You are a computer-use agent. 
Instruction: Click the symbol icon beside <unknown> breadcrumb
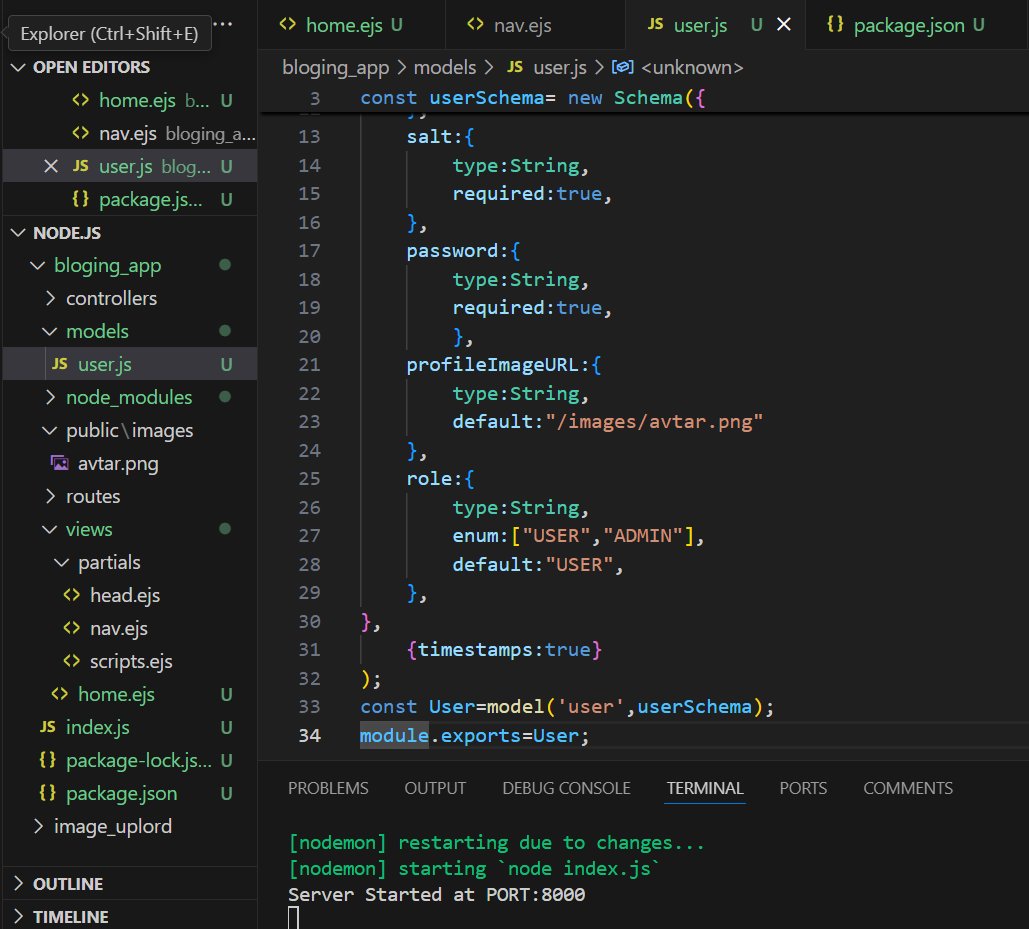[x=622, y=67]
